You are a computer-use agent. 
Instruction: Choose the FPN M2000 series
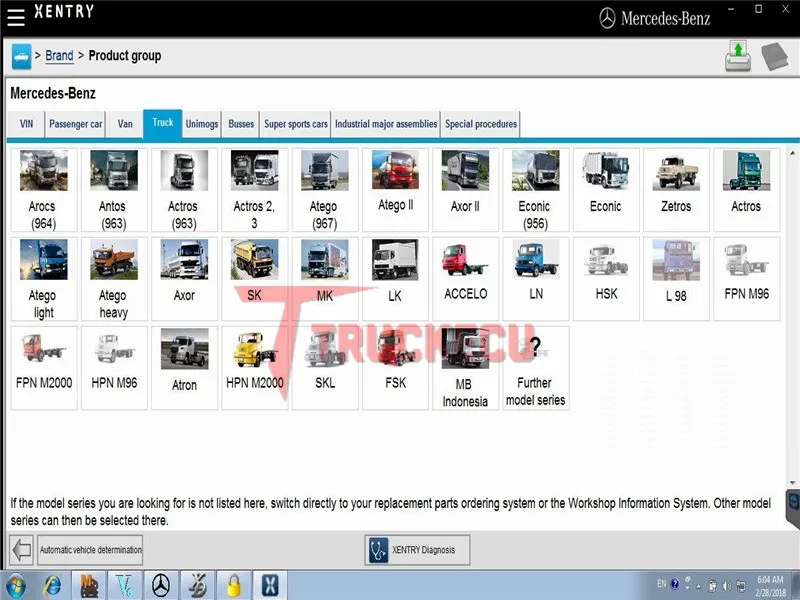pos(44,368)
